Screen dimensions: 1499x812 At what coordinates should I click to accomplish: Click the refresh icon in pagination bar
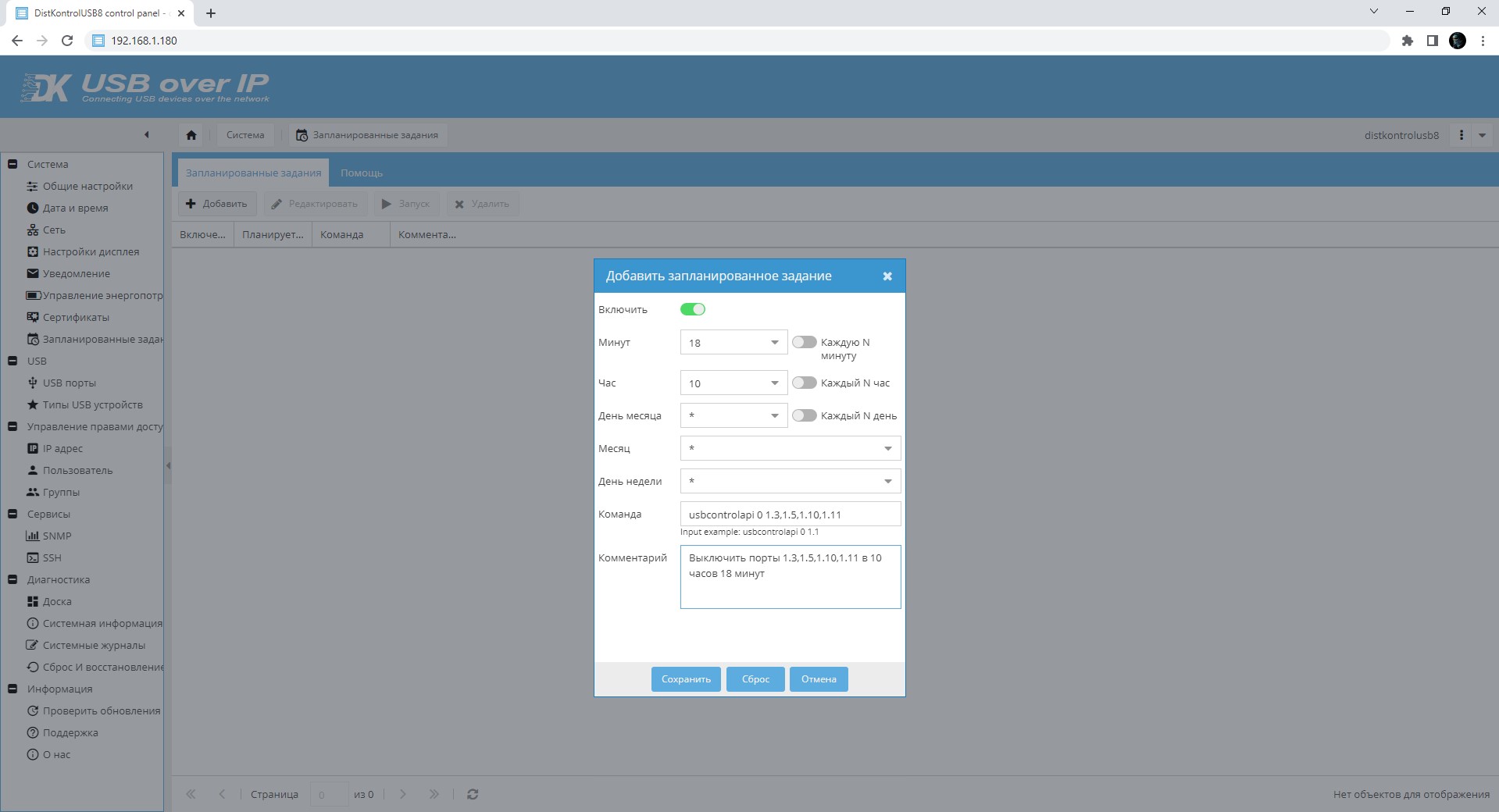[473, 794]
